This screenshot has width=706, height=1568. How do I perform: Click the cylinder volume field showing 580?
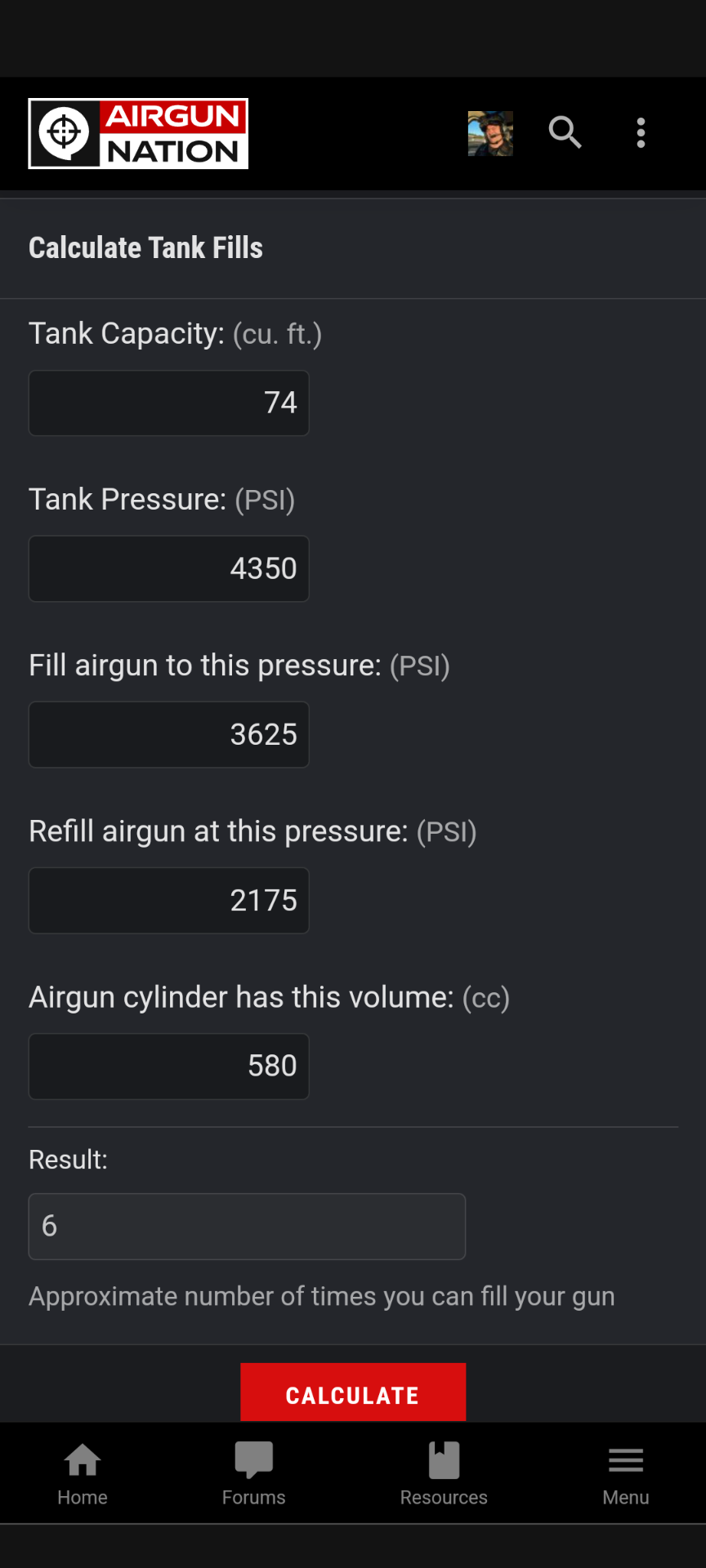pyautogui.click(x=169, y=1067)
